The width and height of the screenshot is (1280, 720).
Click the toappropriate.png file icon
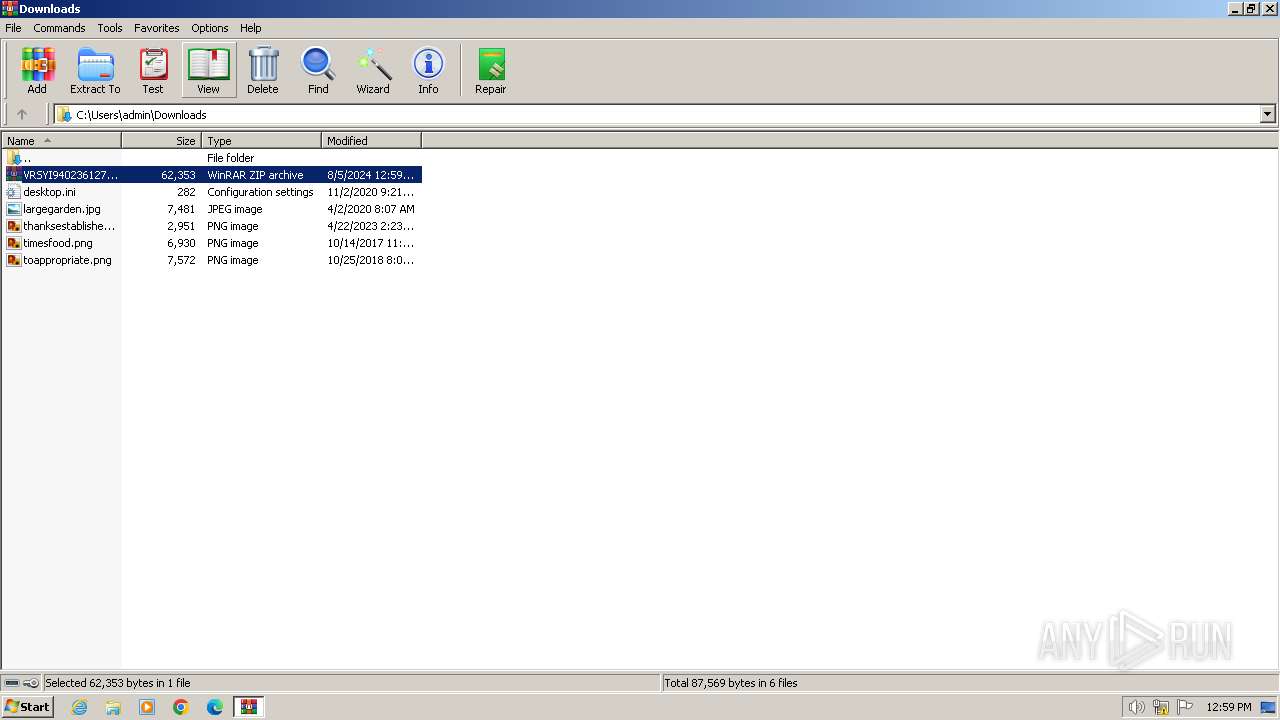point(14,260)
